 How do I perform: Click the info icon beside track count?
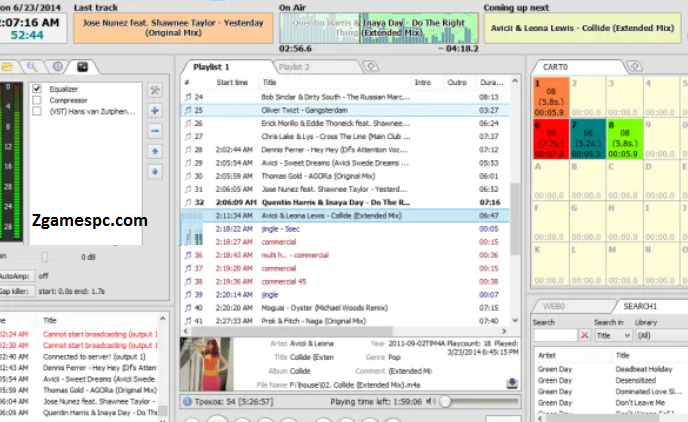click(x=187, y=401)
